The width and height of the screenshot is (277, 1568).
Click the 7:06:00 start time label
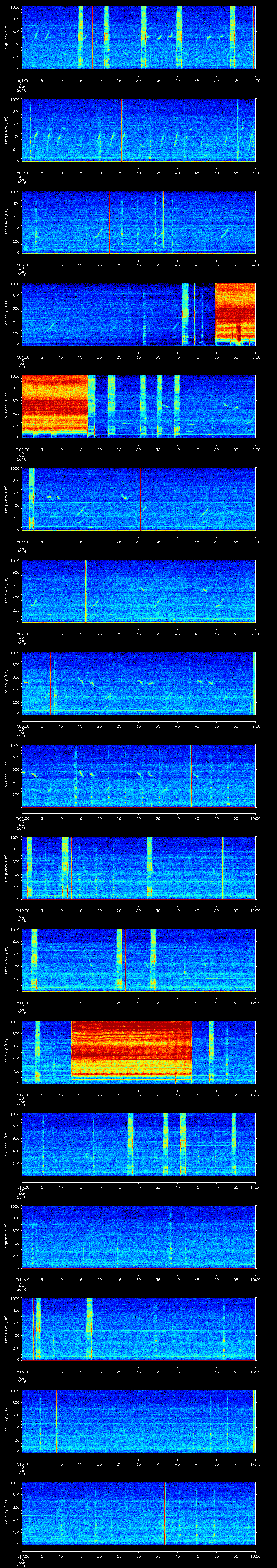[22, 542]
